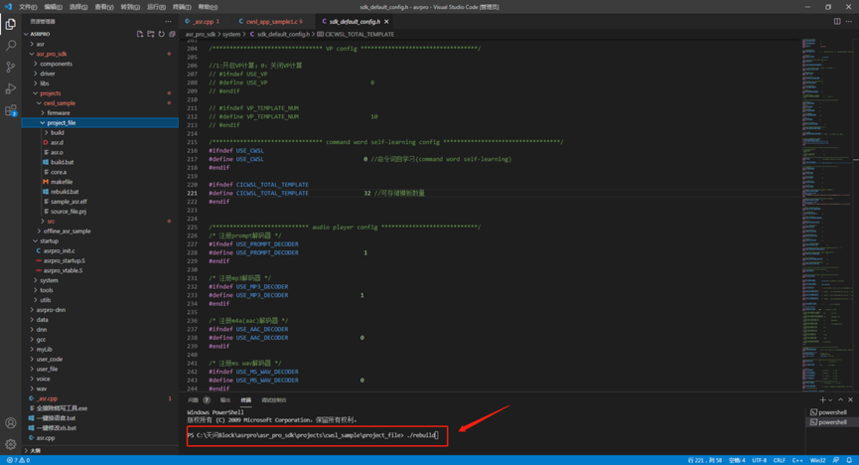Close the sdk_default_config.h tab

(x=386, y=21)
